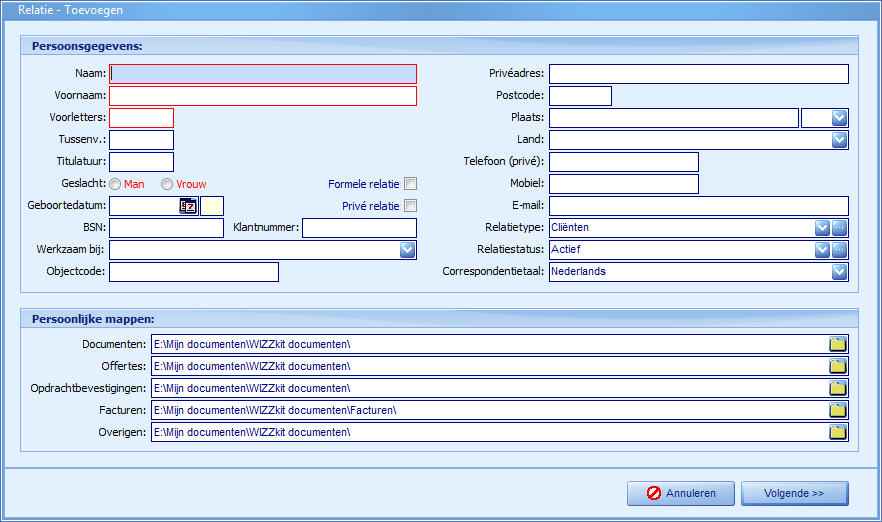Open the Land dropdown list
882x522 pixels.
pyautogui.click(x=839, y=140)
